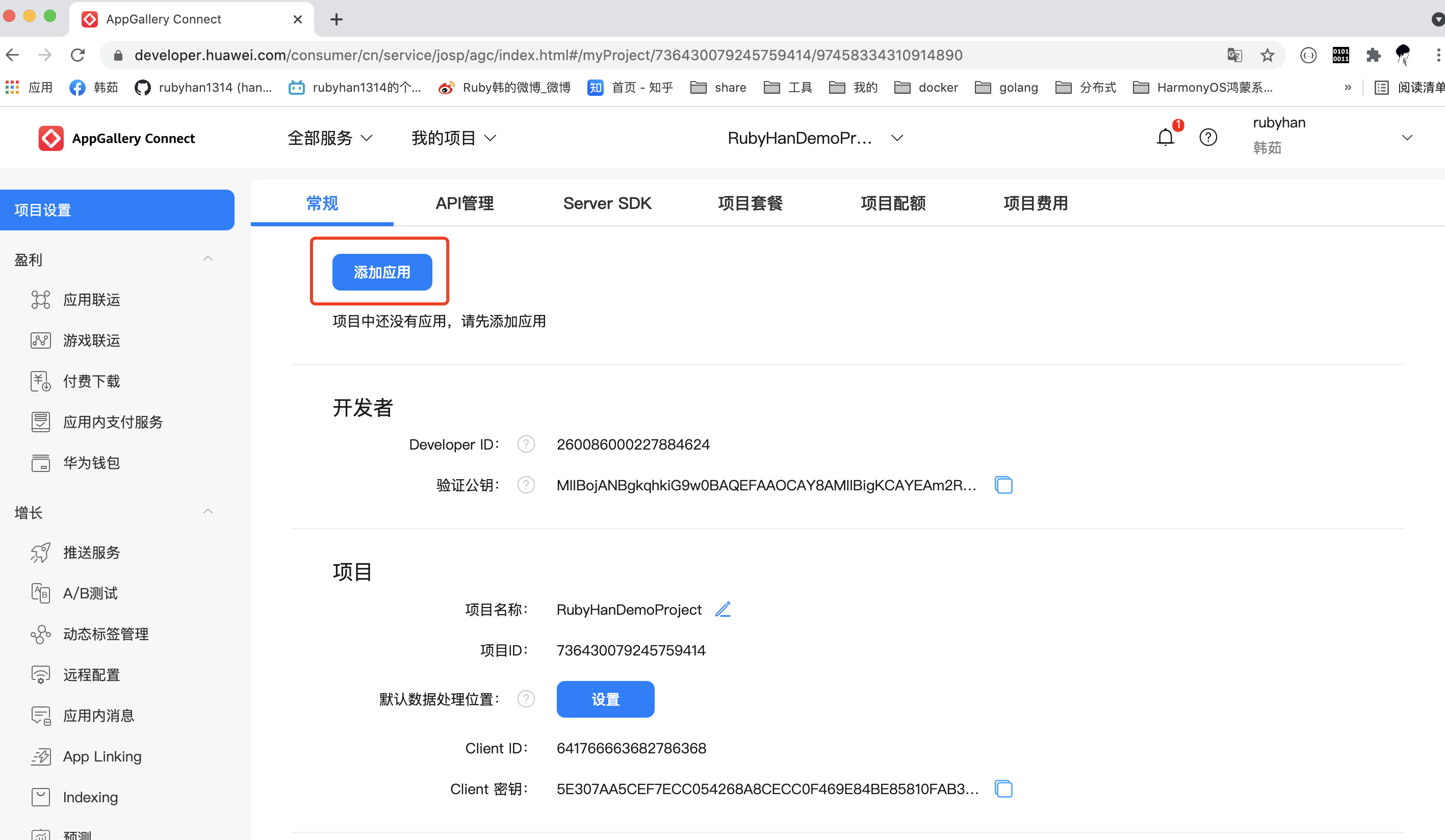Image resolution: width=1445 pixels, height=840 pixels.
Task: Click the help icon beside 默认数据处理位置
Action: (x=526, y=699)
